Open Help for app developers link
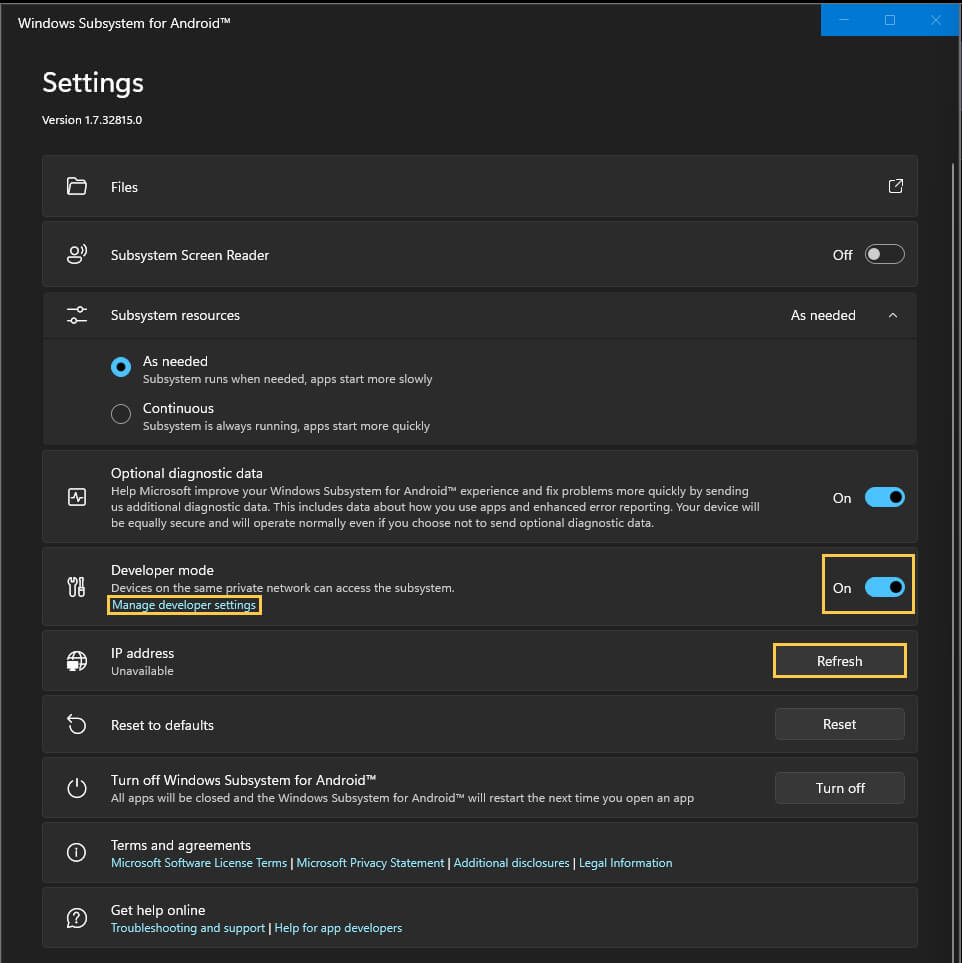This screenshot has height=963, width=962. (x=338, y=928)
